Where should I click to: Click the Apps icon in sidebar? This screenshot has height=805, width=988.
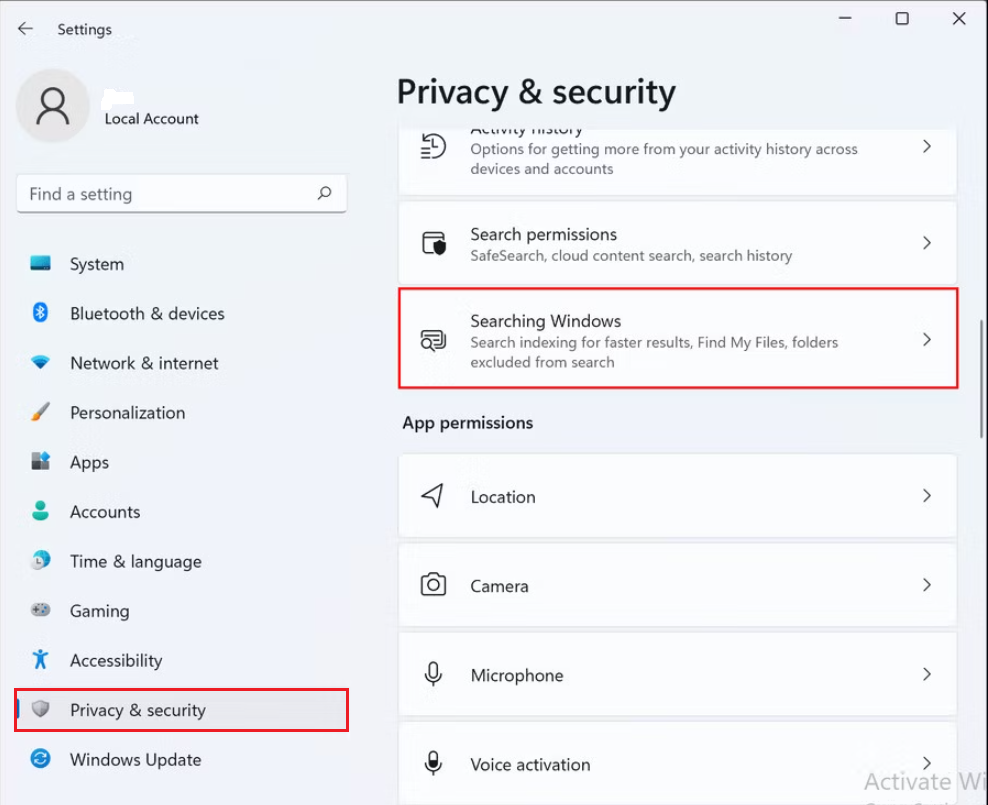coord(40,461)
